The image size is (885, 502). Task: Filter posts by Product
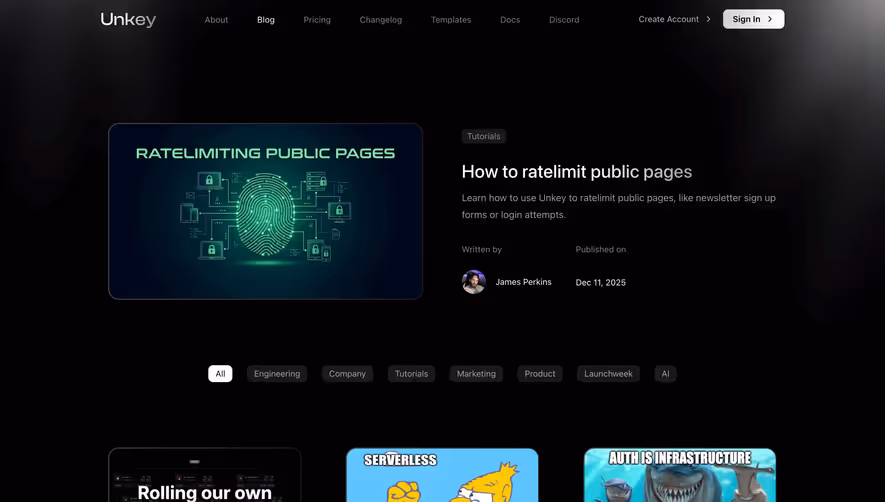[540, 374]
